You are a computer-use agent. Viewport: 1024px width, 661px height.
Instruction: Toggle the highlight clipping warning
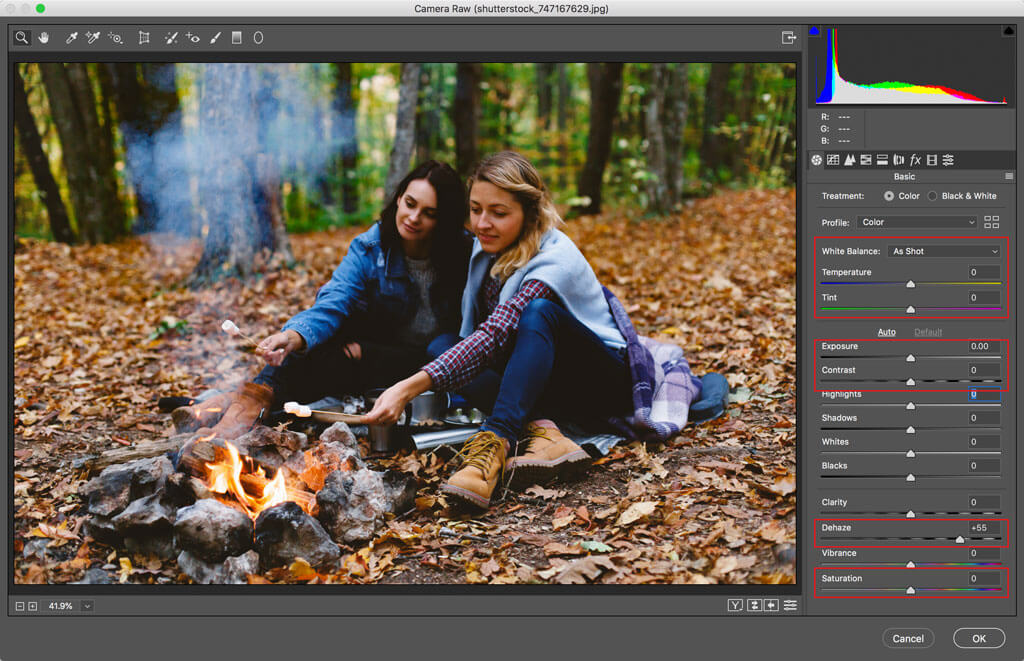tap(1008, 32)
